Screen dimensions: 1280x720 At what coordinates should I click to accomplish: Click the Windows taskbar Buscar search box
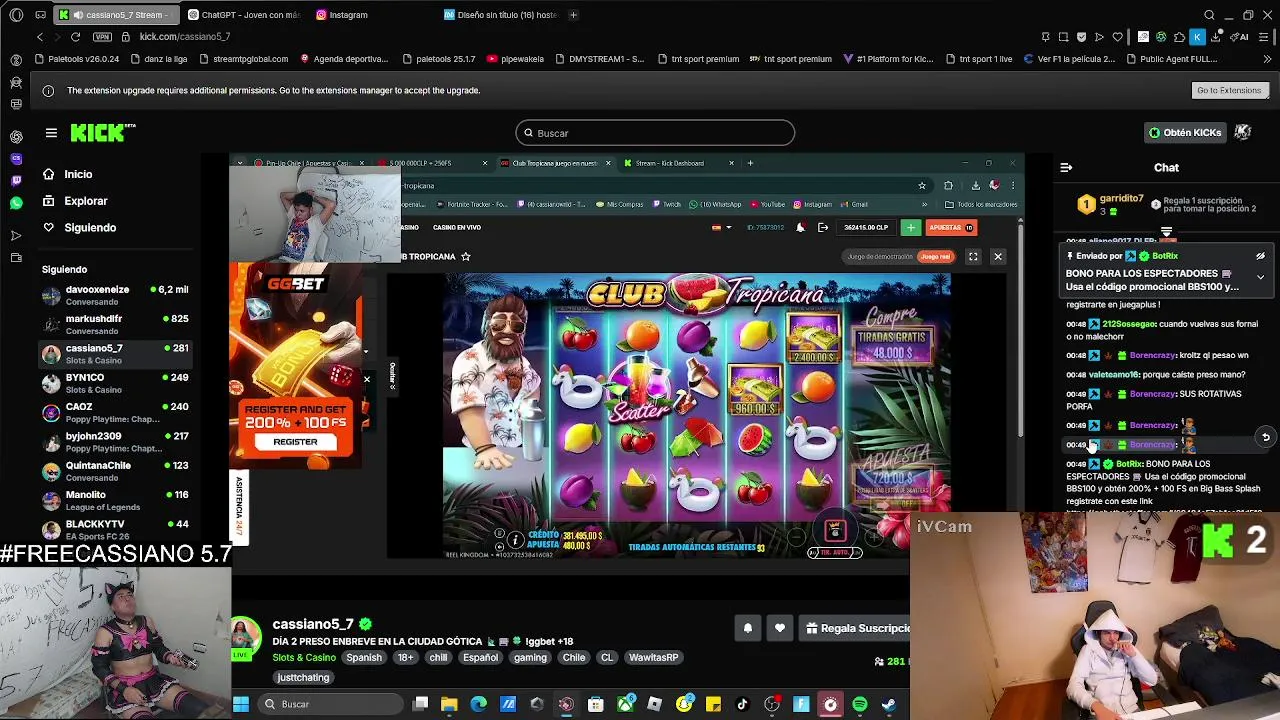coord(329,704)
